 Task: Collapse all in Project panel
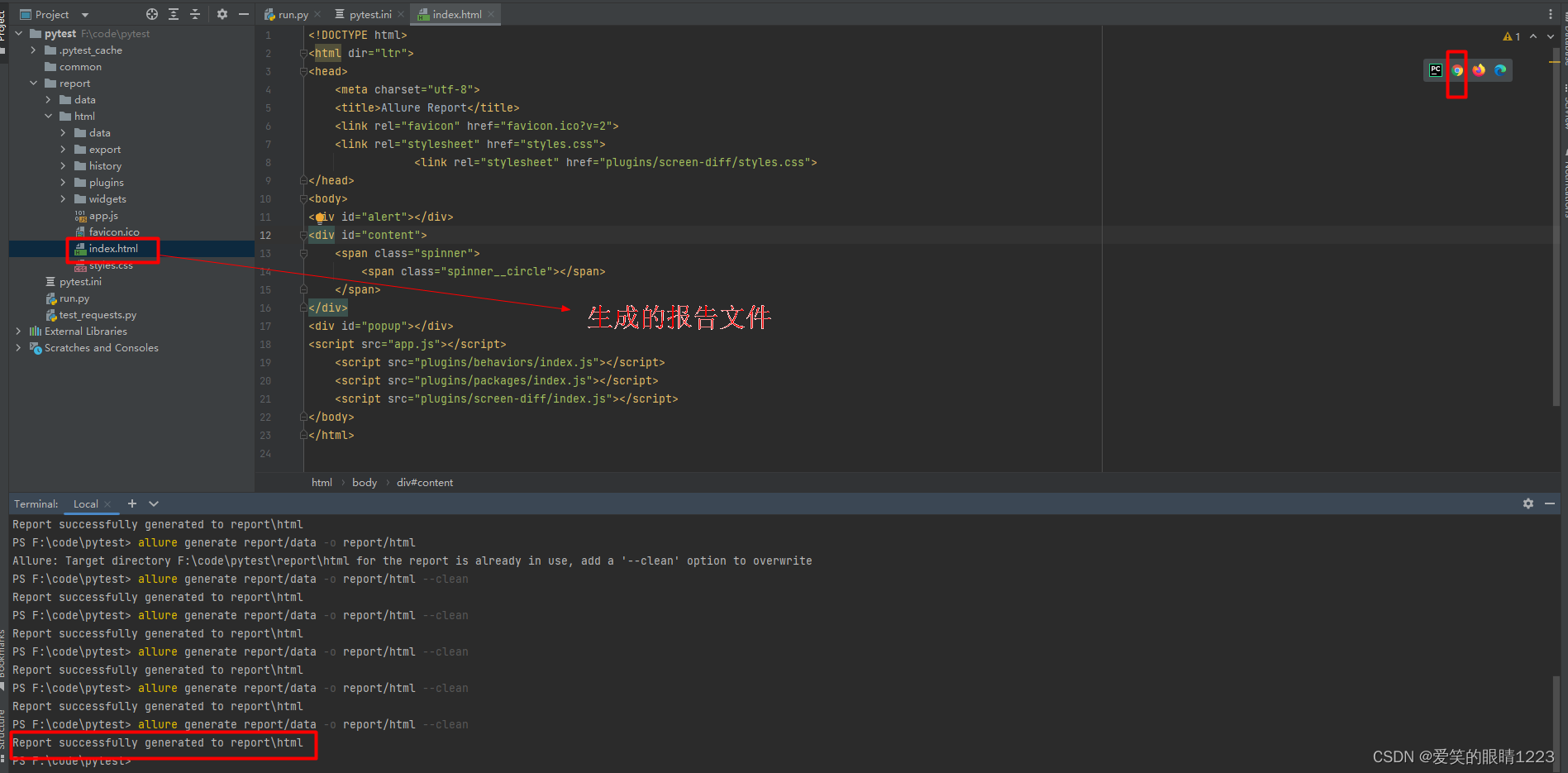pyautogui.click(x=195, y=14)
